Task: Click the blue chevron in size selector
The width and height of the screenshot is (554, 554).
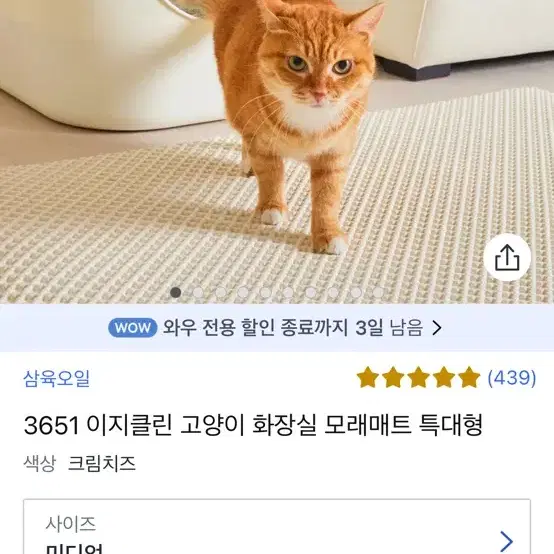Action: click(x=507, y=541)
